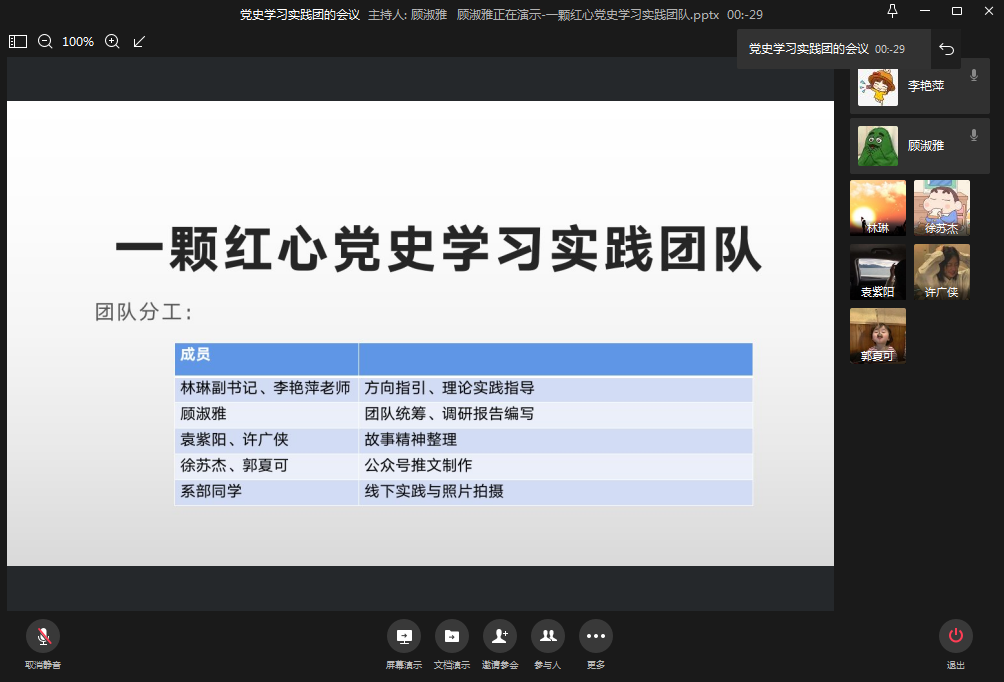Unmute microphone with 取消静音 button
Image resolution: width=1004 pixels, height=682 pixels.
(43, 636)
